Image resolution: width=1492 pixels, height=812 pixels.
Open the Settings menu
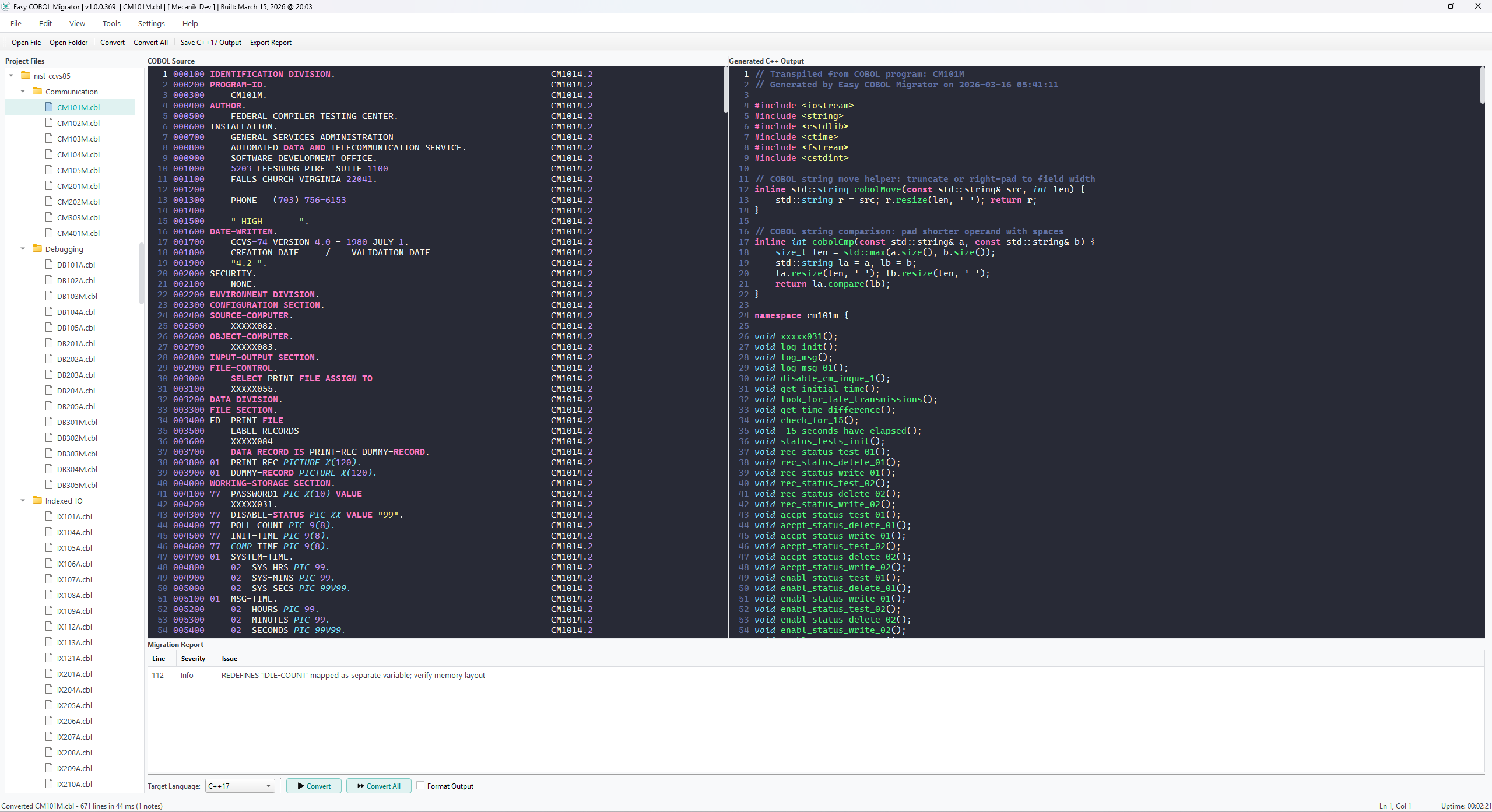click(150, 23)
